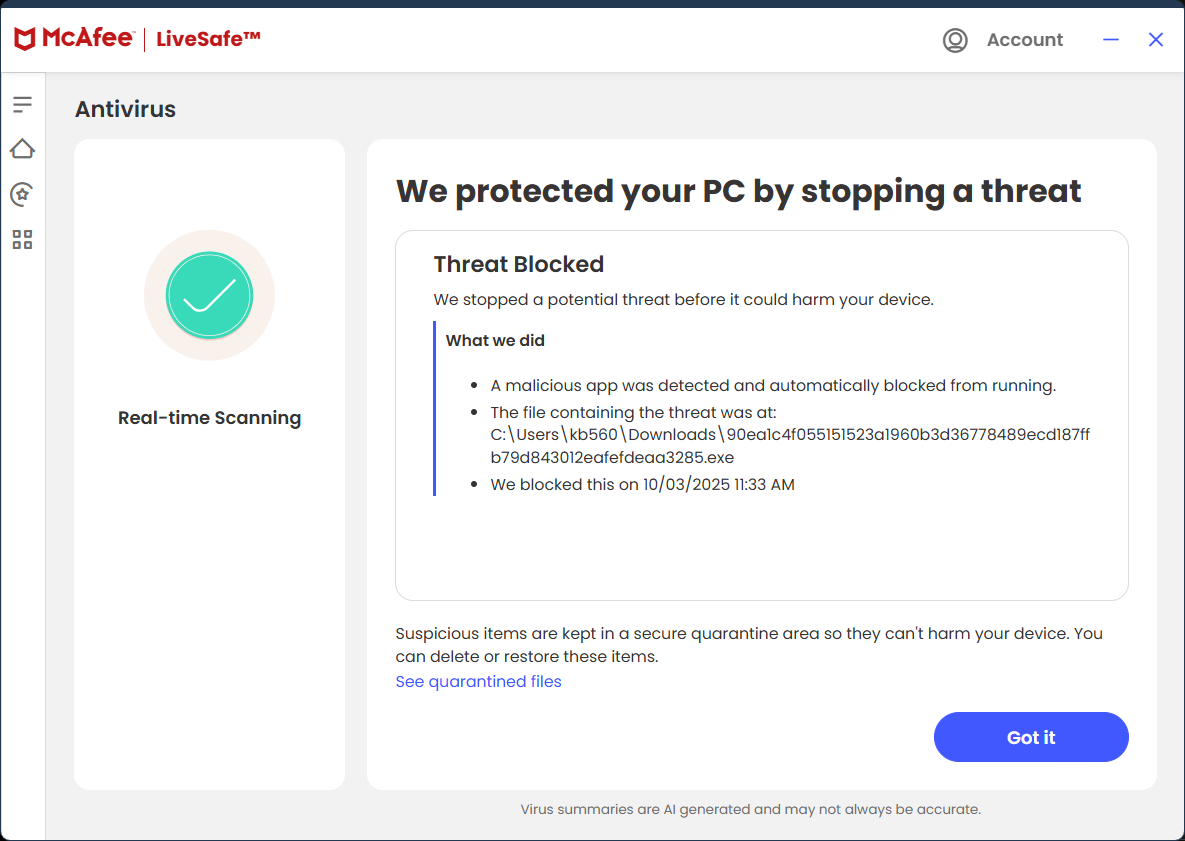Click the blocked date and time line
Screen dimensions: 1185x841
[x=642, y=485]
